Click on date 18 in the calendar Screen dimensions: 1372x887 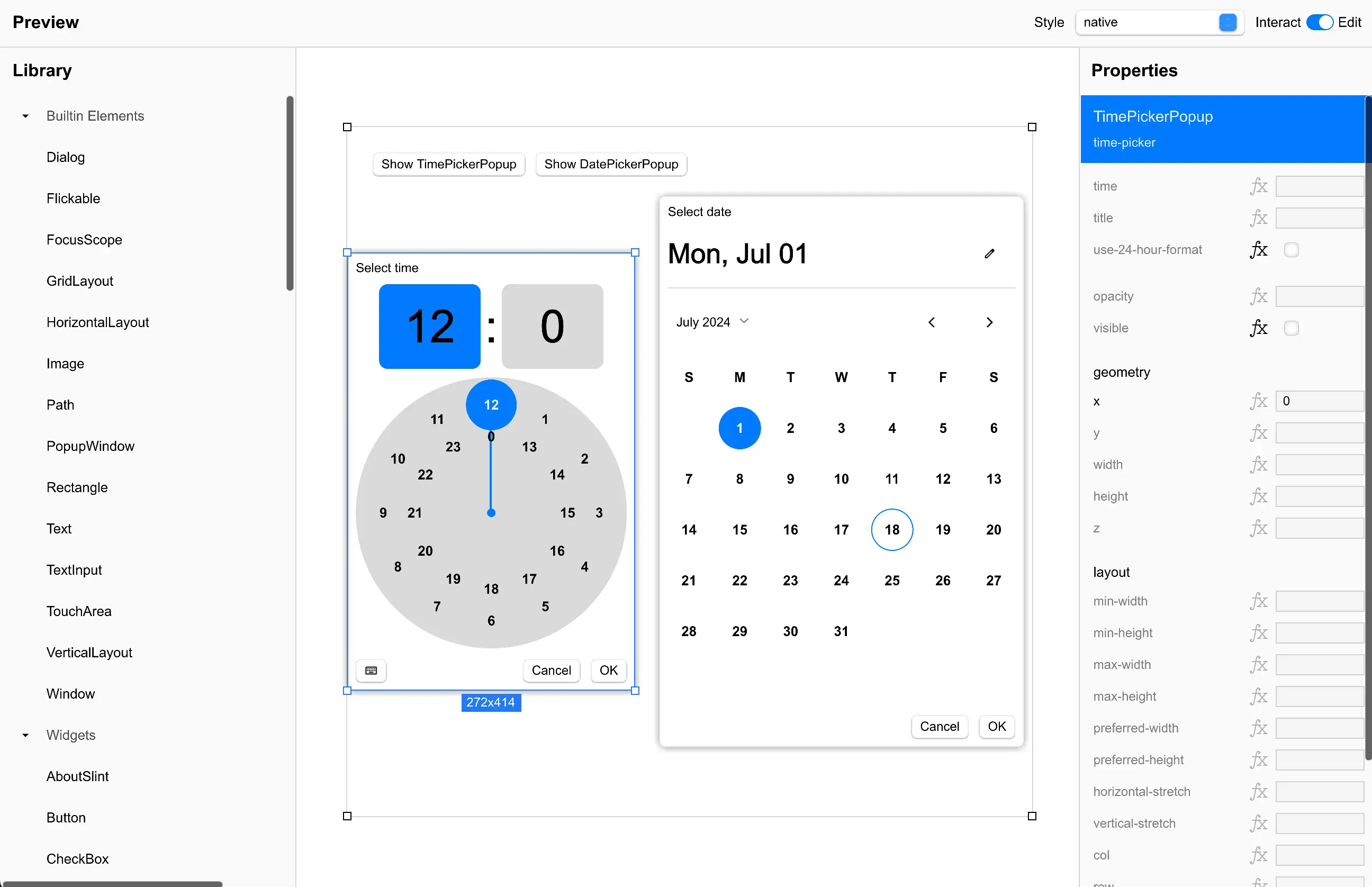pos(891,529)
